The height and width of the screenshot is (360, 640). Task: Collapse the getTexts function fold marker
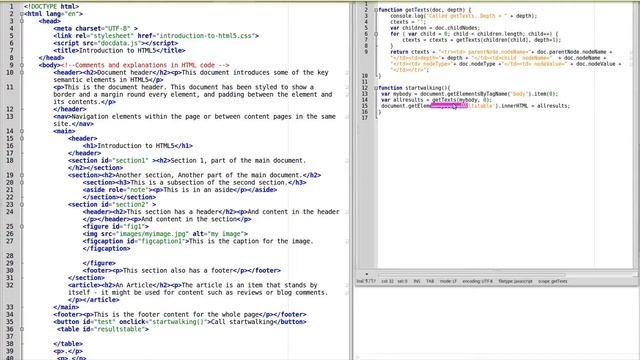coord(376,10)
